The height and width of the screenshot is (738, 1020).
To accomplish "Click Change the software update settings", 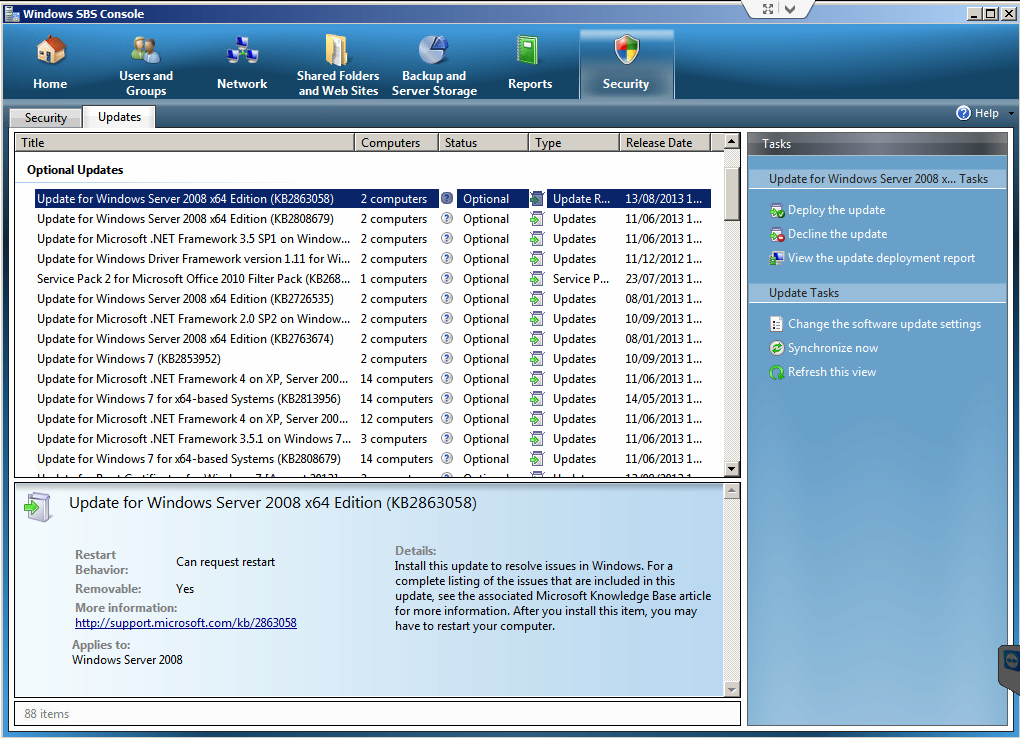I will [884, 324].
